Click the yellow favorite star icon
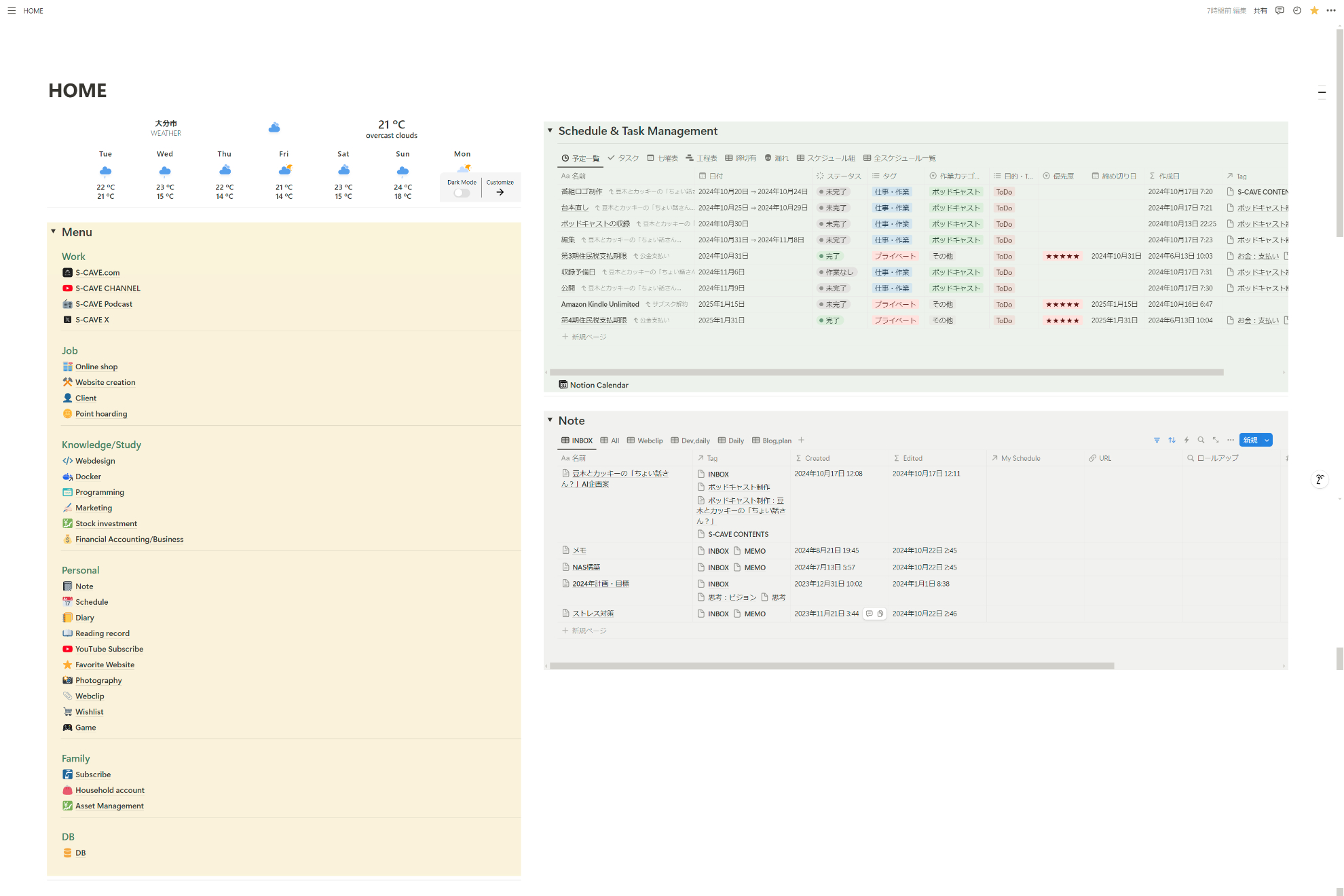Viewport: 1344px width, 896px height. tap(1314, 11)
